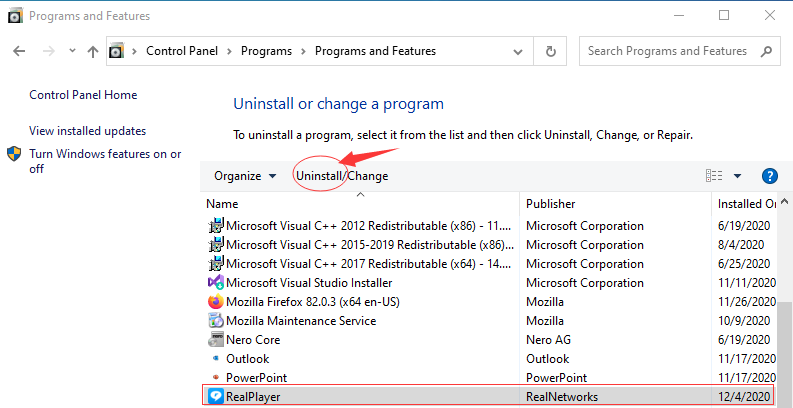The height and width of the screenshot is (408, 793).
Task: Click RealNetworks publisher cell
Action: tap(562, 396)
